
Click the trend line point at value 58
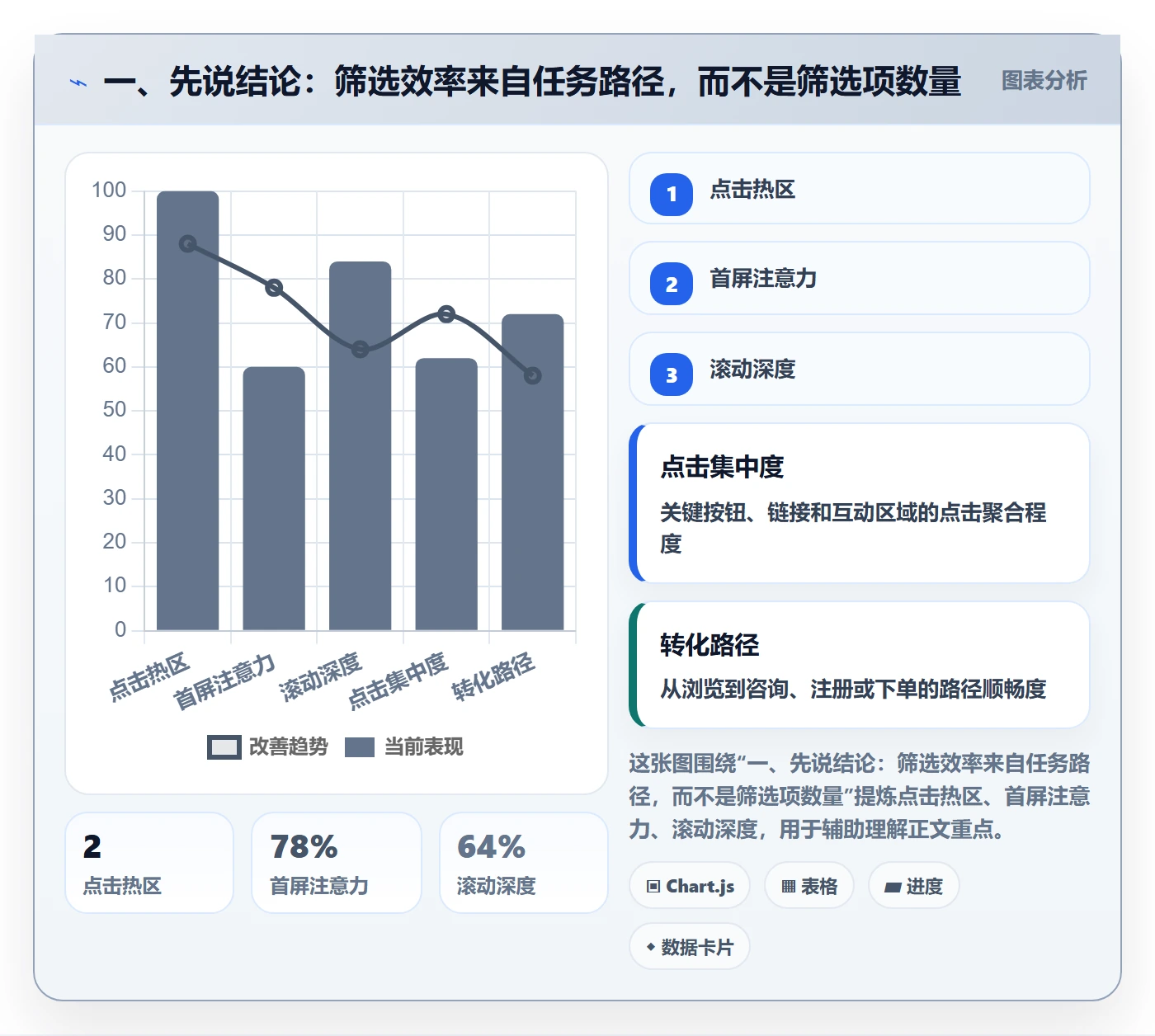pos(533,375)
